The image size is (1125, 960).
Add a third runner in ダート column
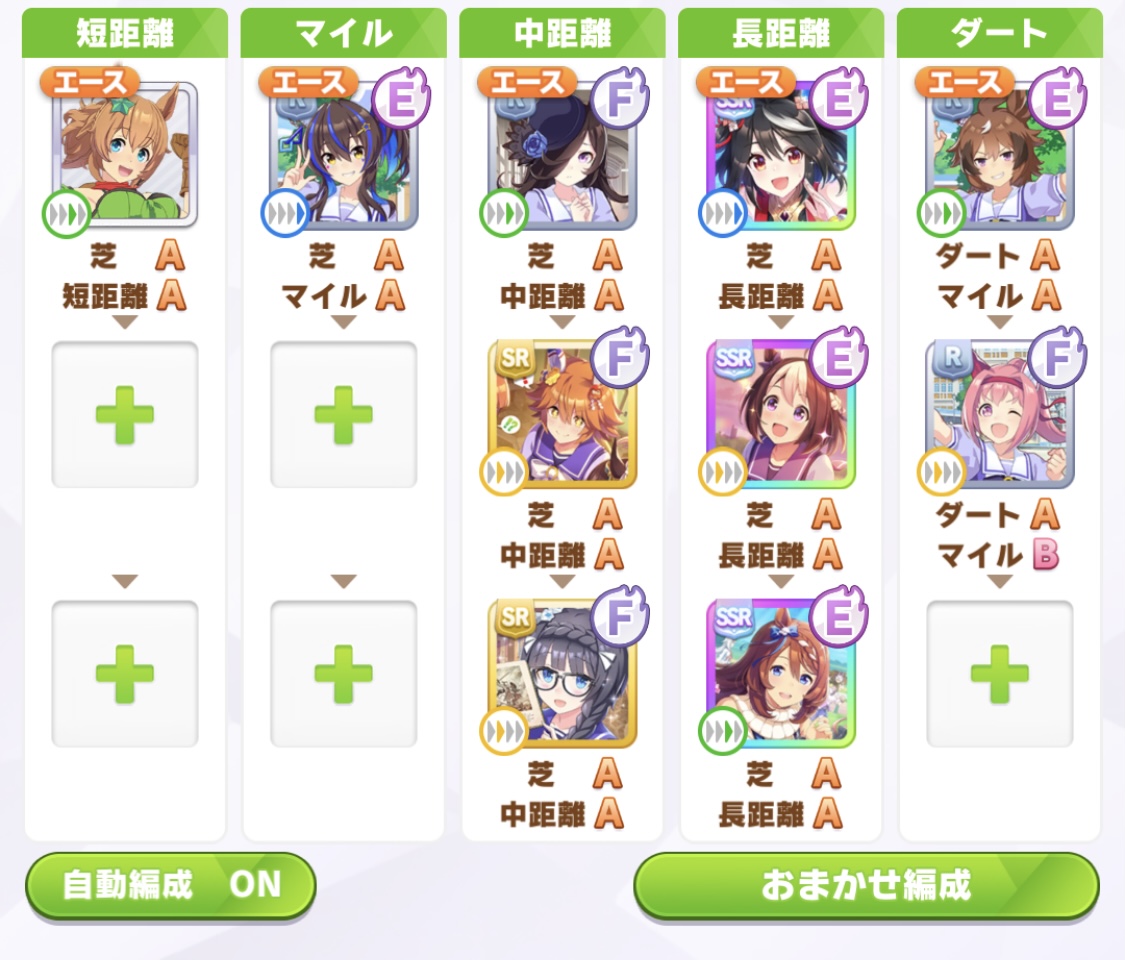(1000, 674)
